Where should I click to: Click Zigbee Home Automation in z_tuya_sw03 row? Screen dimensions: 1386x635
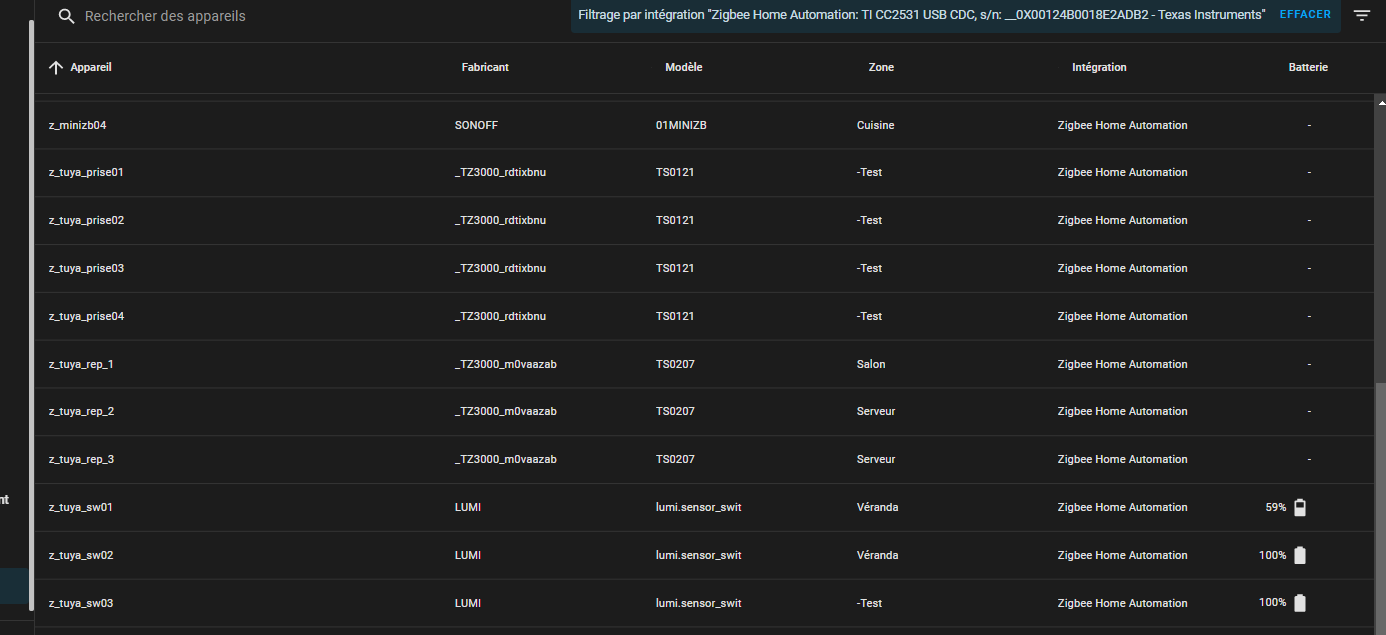(1123, 603)
